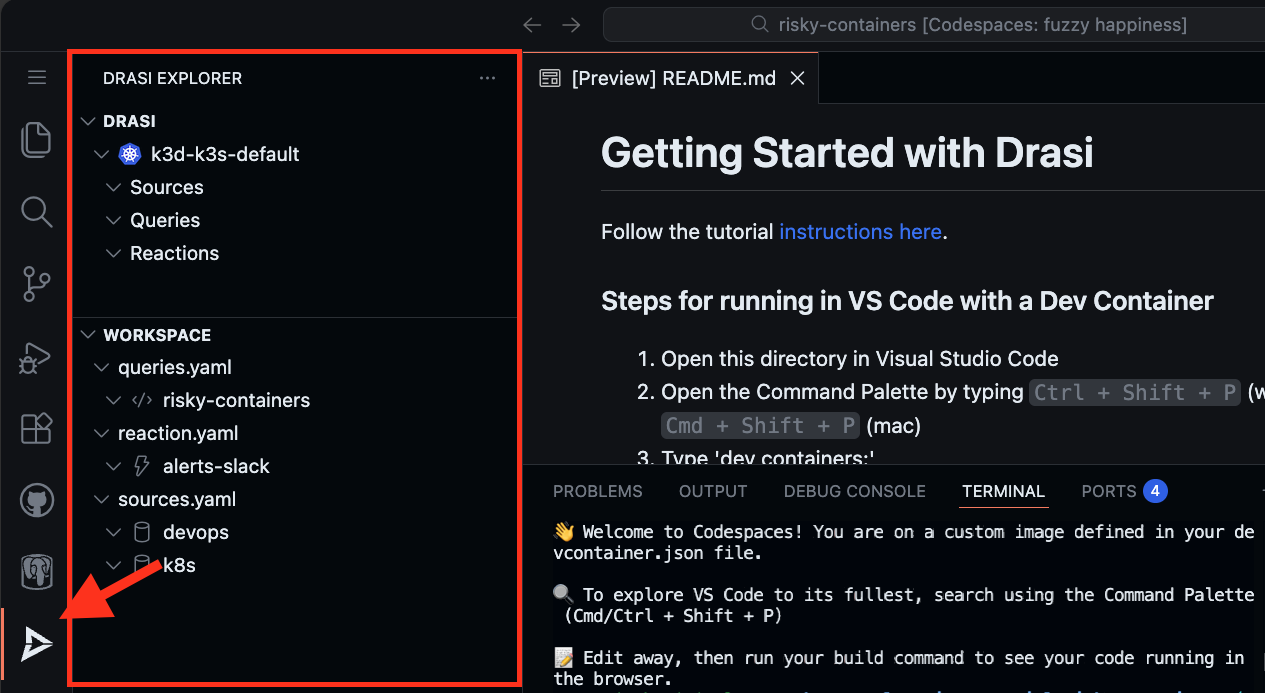Screen dimensions: 1265x693
Task: Collapse the WORKSPACE section
Action: click(x=156, y=335)
